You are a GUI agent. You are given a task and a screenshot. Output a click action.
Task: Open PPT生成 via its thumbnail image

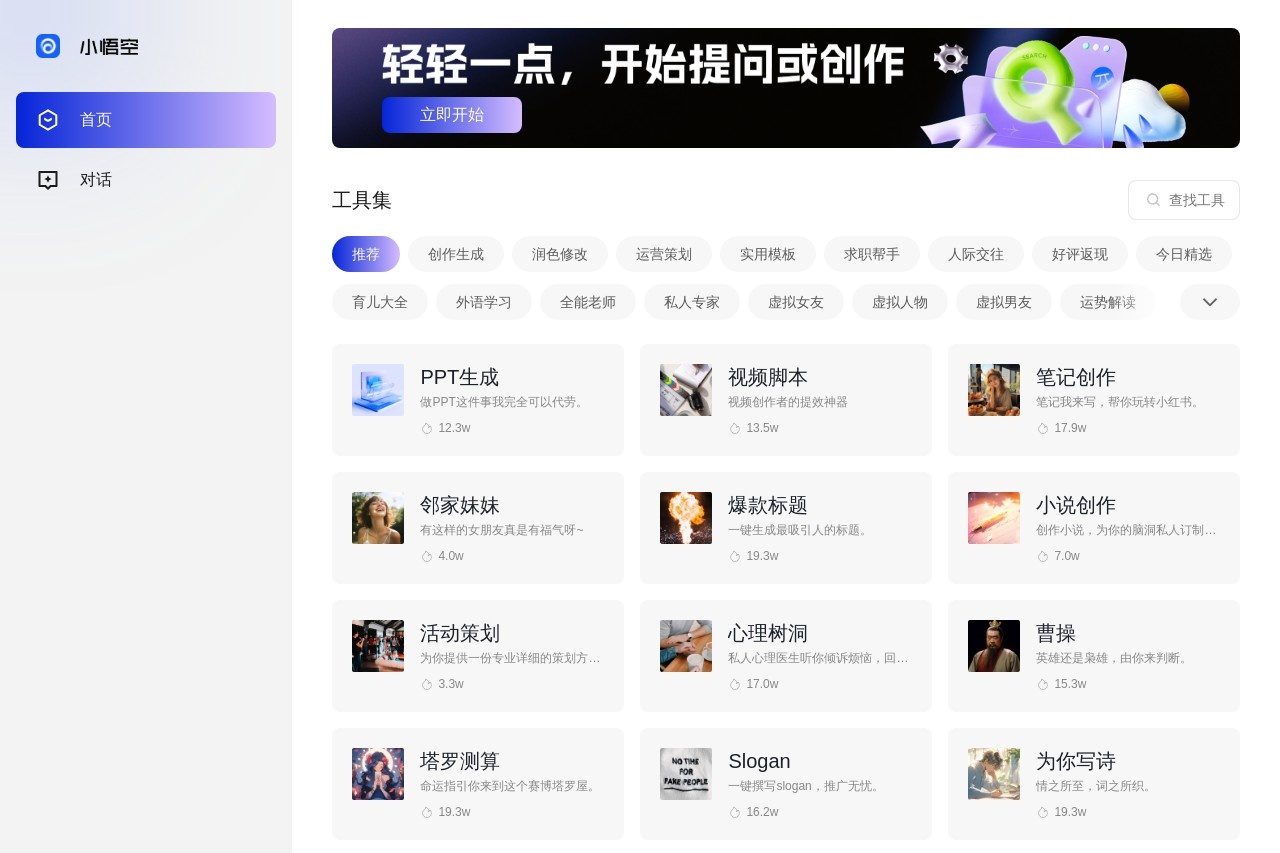(x=378, y=390)
